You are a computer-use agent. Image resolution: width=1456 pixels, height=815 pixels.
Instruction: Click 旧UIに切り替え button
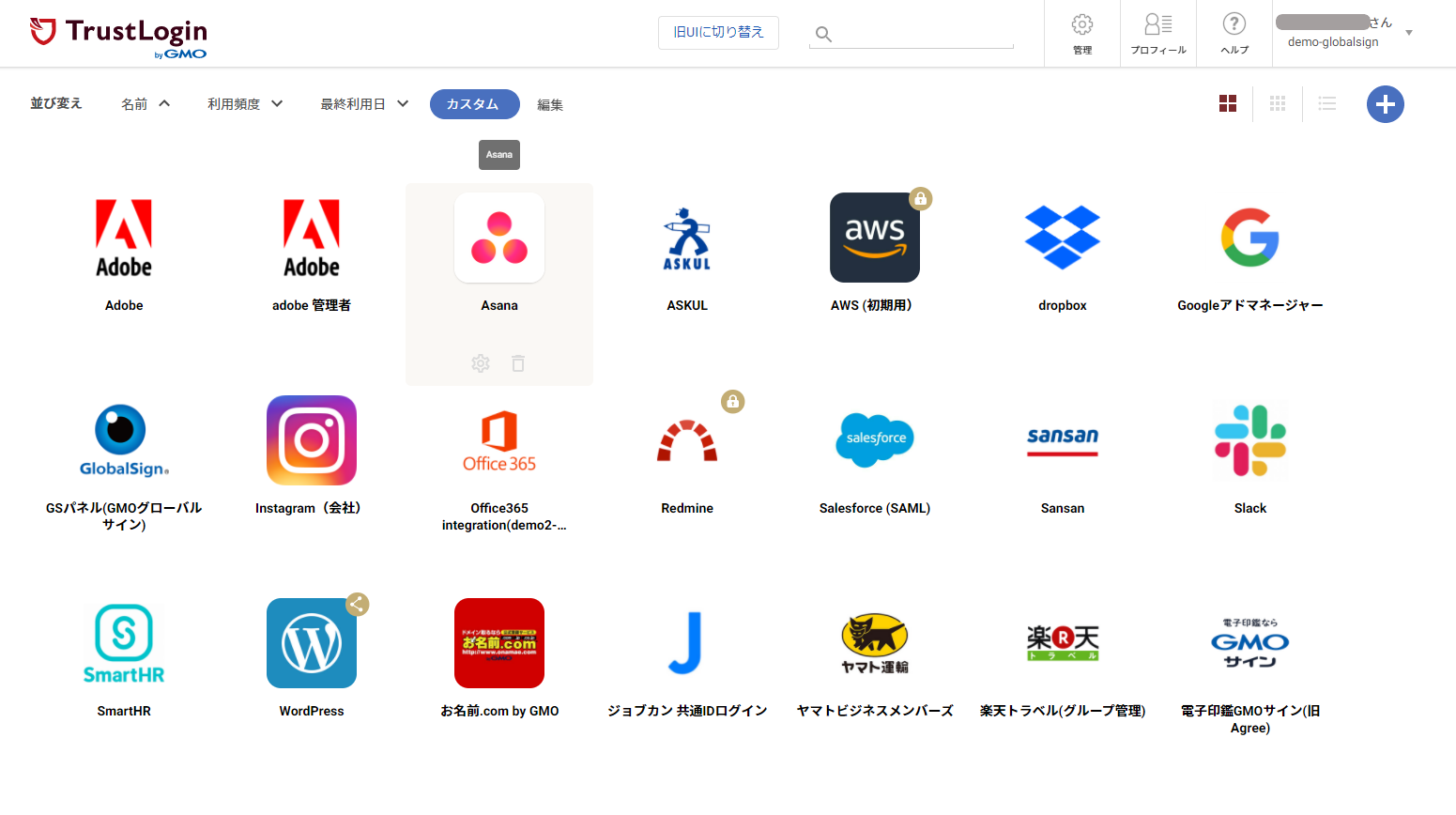click(718, 32)
